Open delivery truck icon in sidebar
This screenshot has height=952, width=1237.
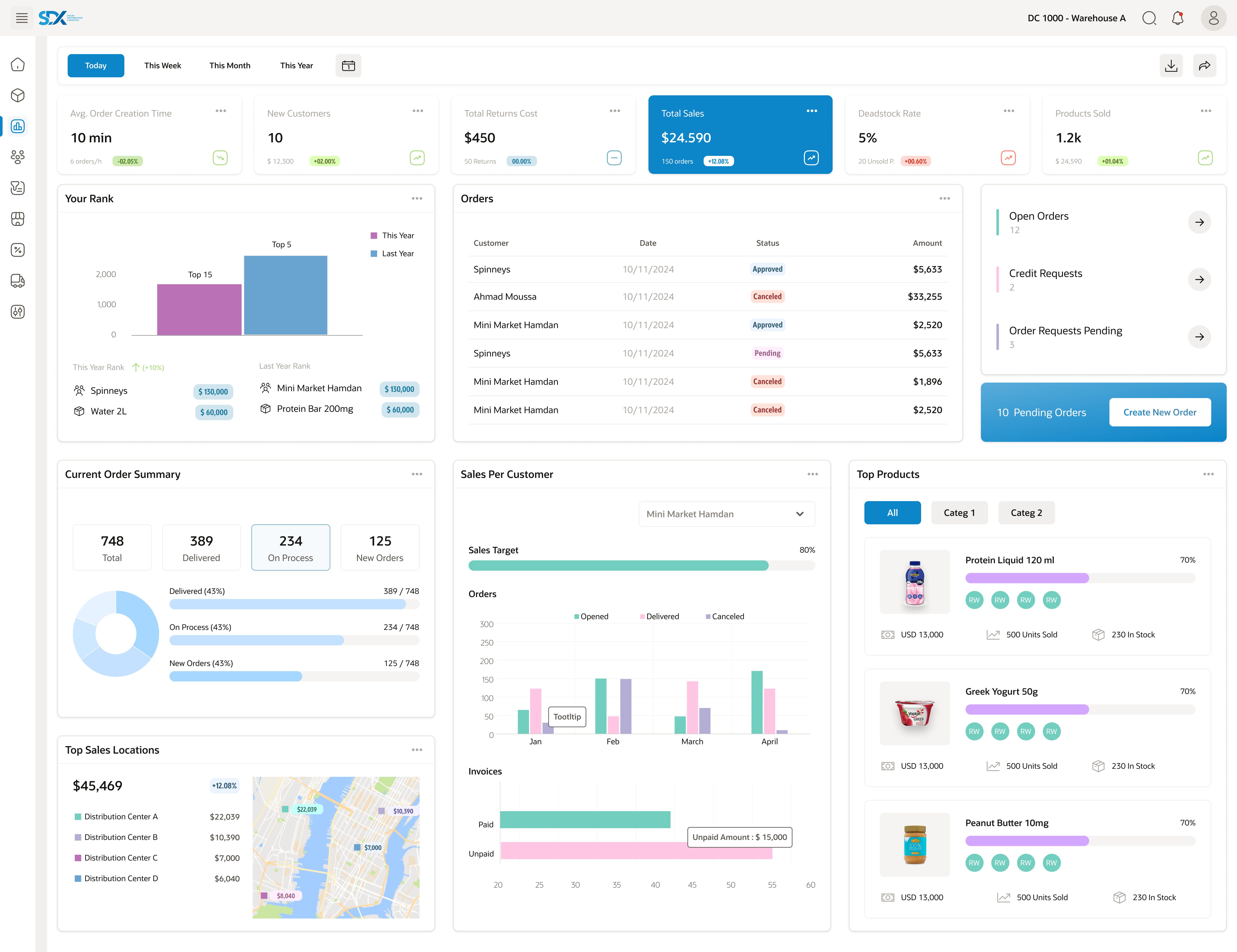18,281
